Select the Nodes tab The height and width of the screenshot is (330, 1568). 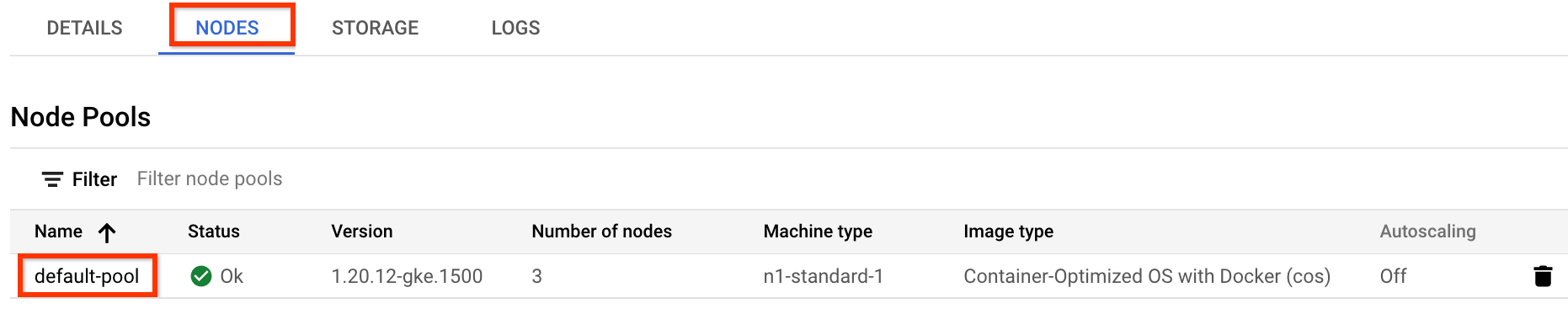coord(227,28)
